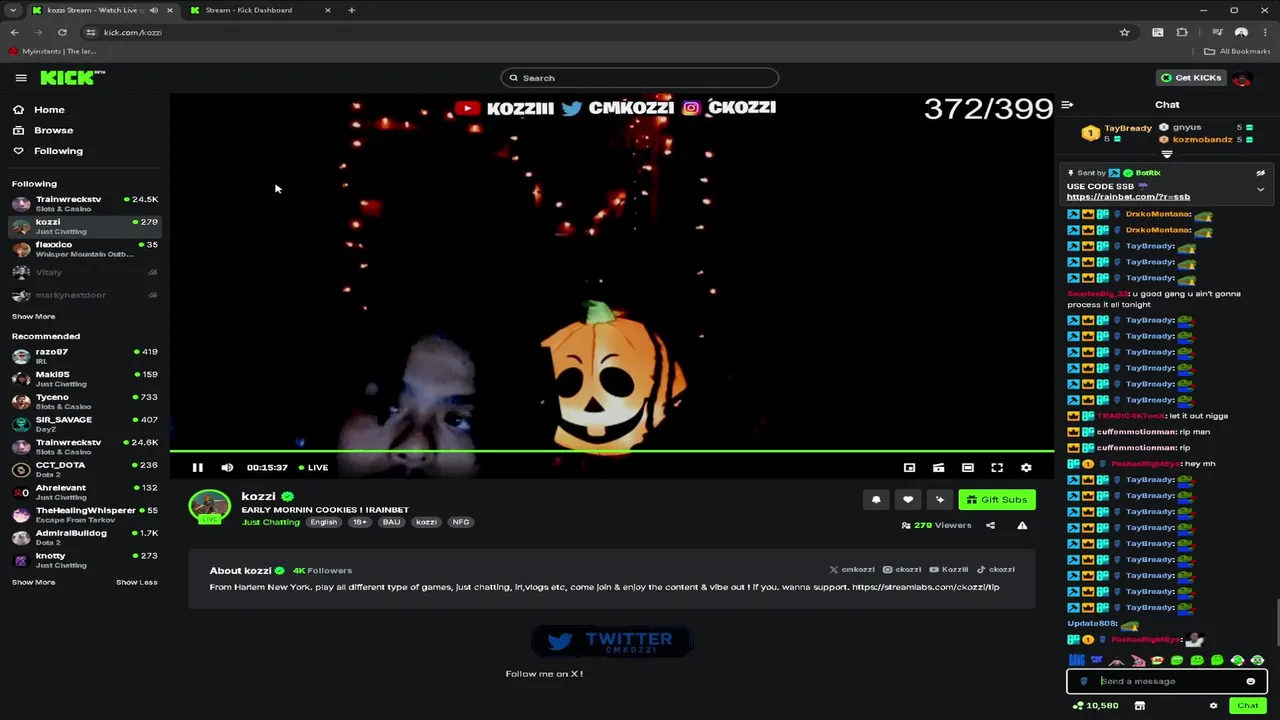Toggle picture-in-picture mode on player
This screenshot has height=720, width=1280.
coord(909,467)
